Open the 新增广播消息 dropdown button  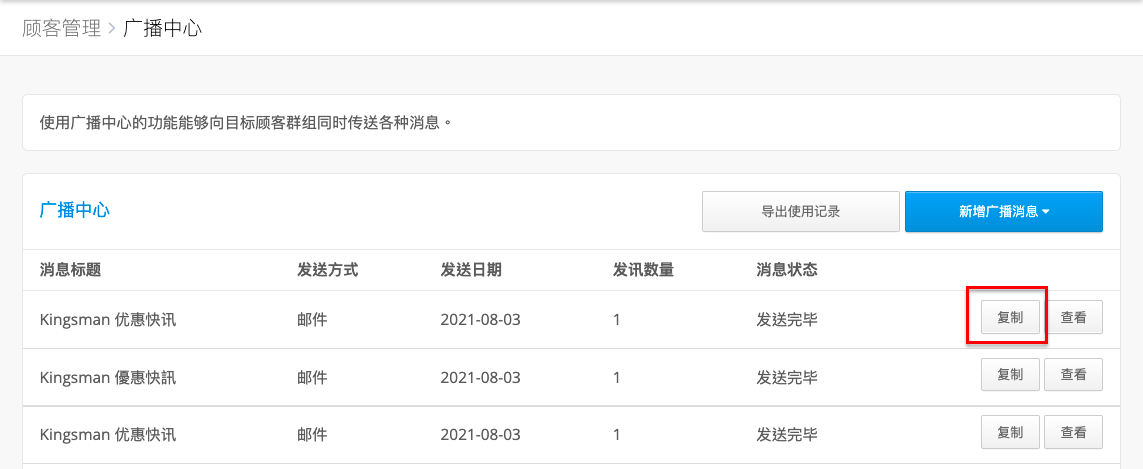tap(1003, 212)
